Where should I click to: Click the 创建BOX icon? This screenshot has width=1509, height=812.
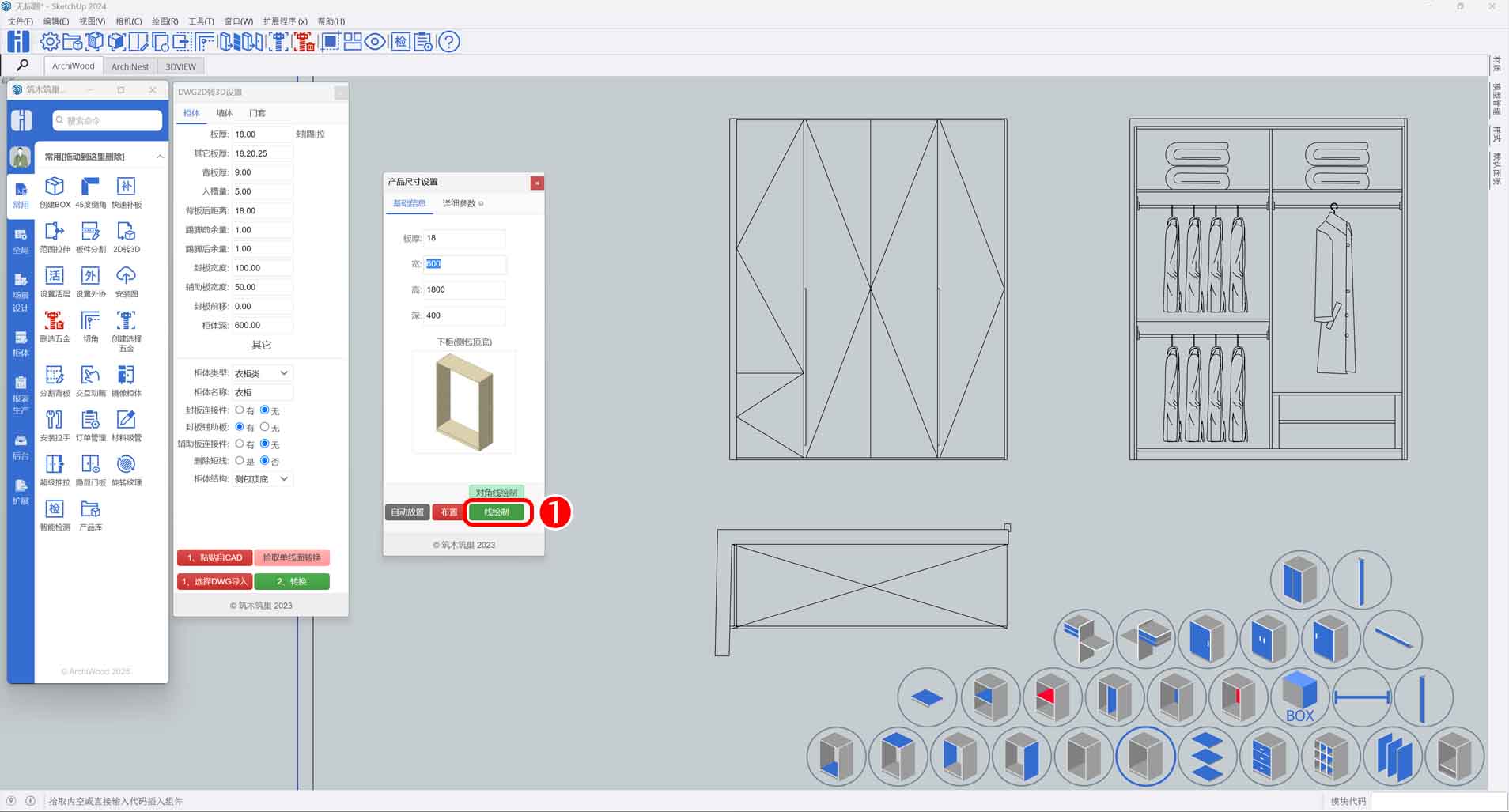55,187
